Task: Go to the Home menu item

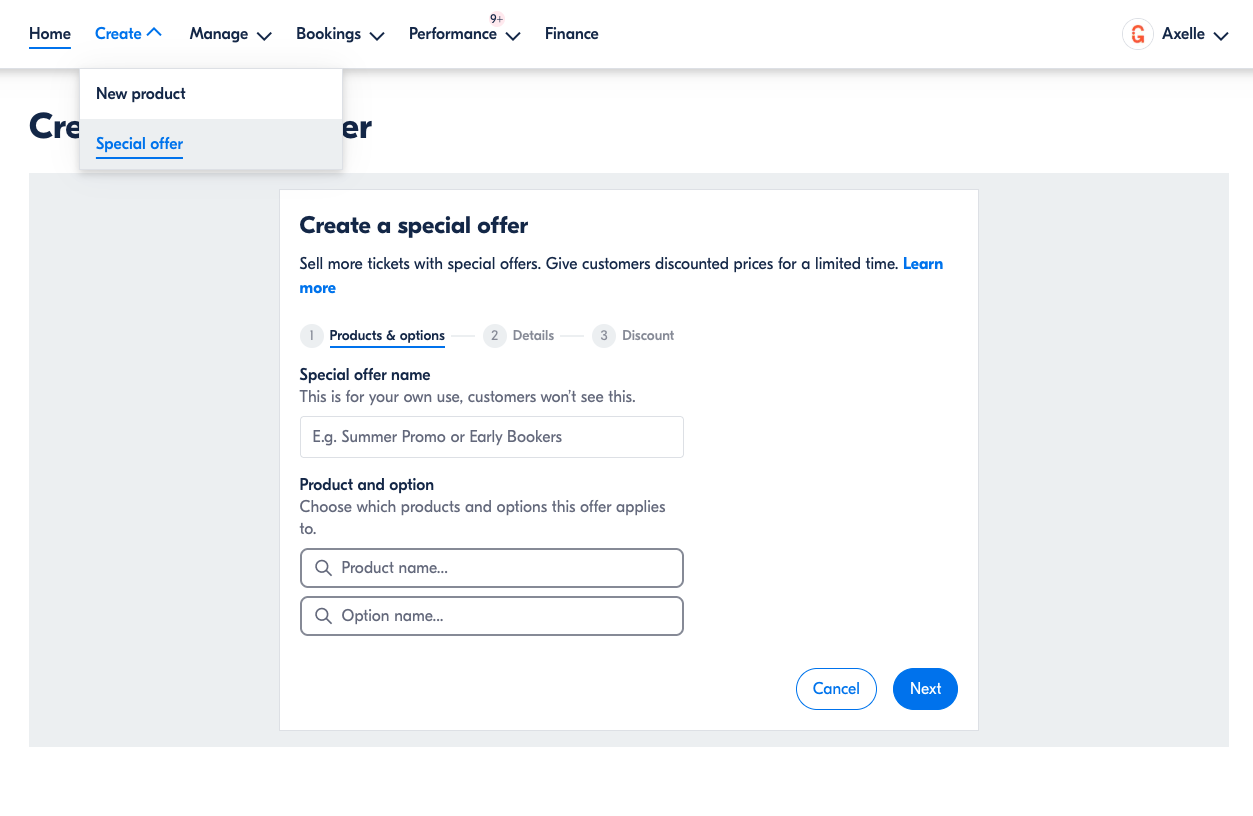Action: coord(50,34)
